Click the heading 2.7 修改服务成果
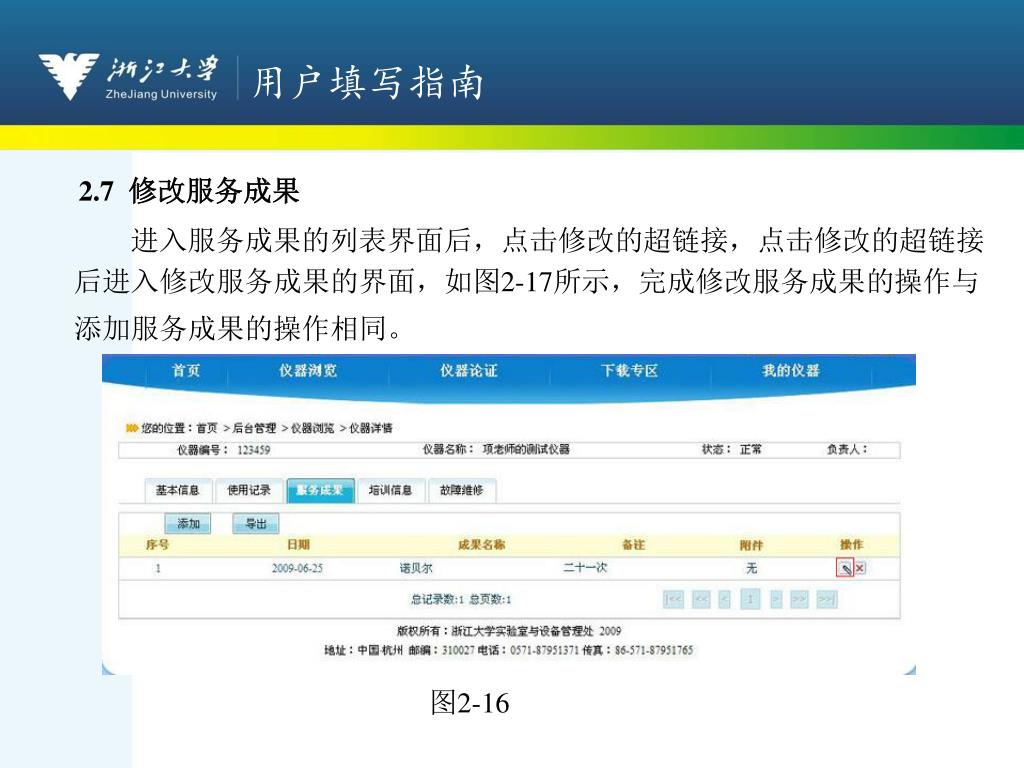This screenshot has width=1024, height=768. tap(189, 191)
